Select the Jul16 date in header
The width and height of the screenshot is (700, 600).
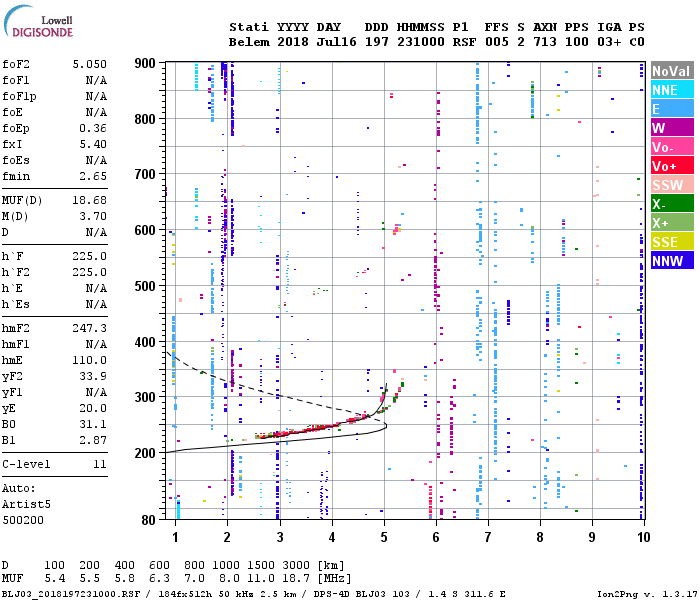click(336, 42)
